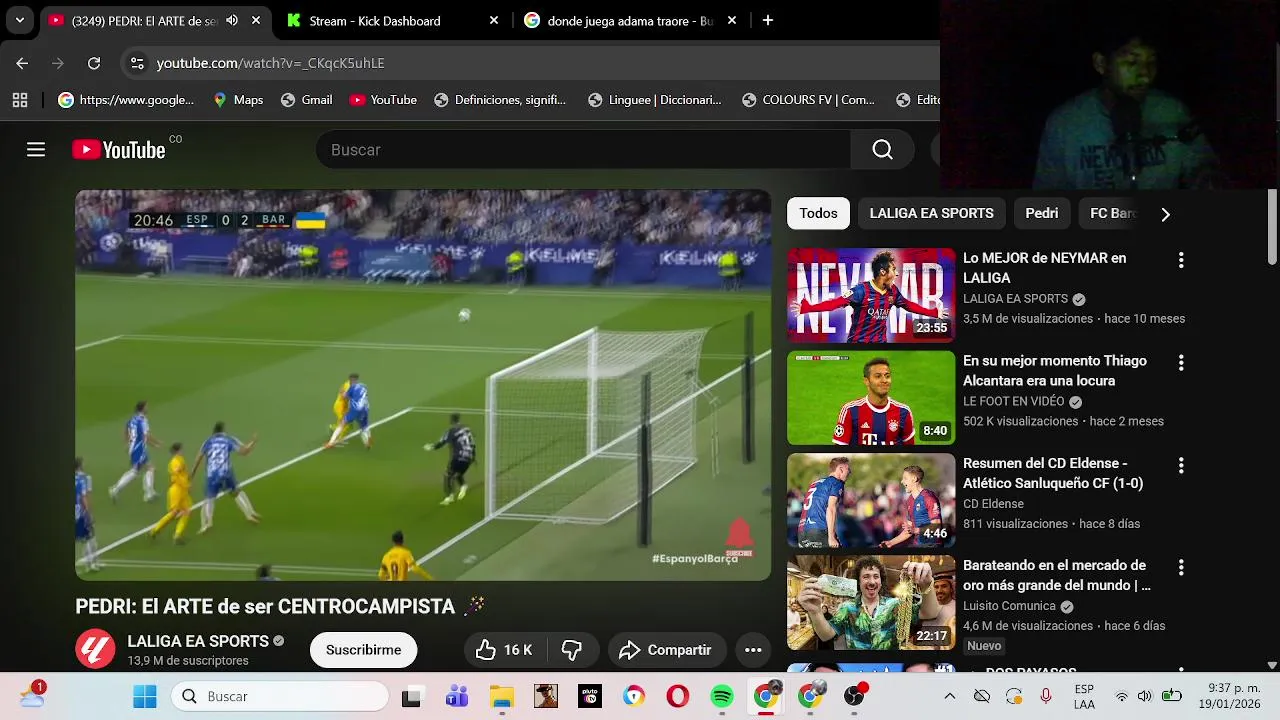Open OBS Studio from the taskbar
1280x720 pixels.
pyautogui.click(x=854, y=696)
